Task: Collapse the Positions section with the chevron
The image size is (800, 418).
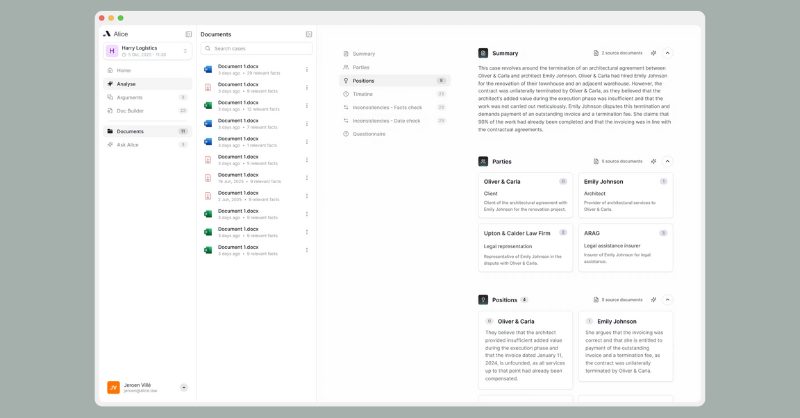Action: pyautogui.click(x=668, y=299)
